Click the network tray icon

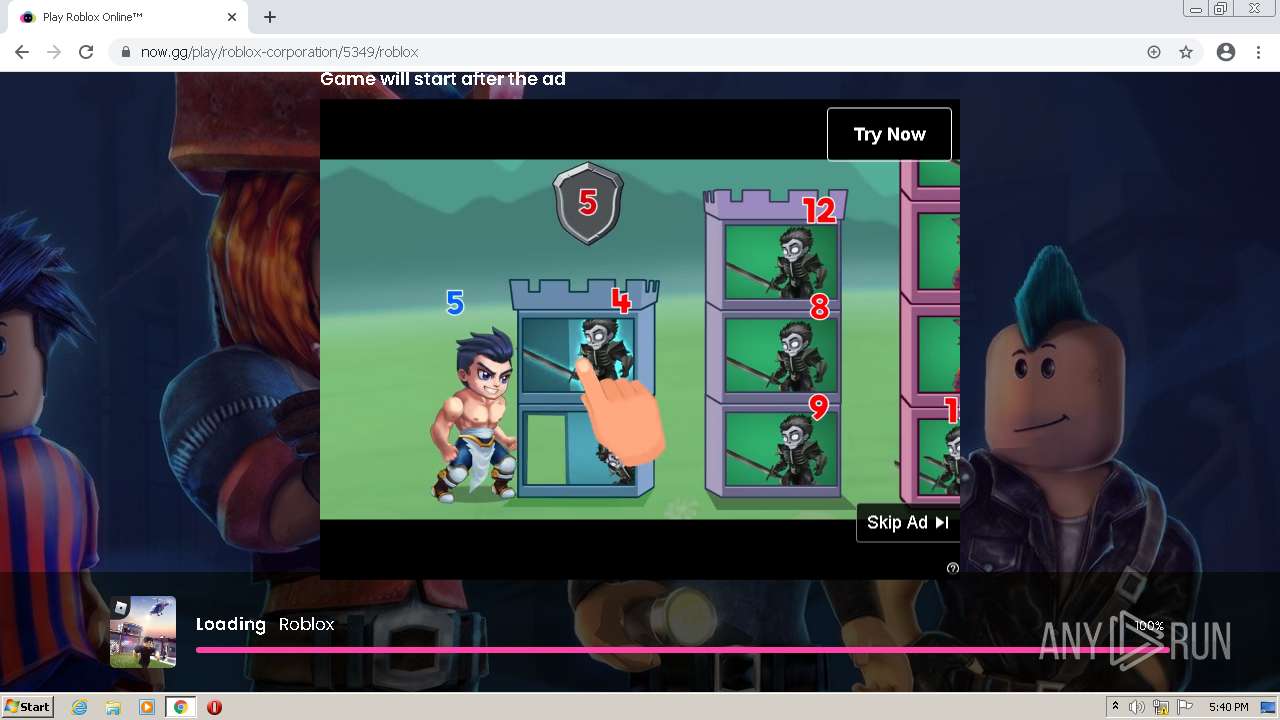point(1161,707)
